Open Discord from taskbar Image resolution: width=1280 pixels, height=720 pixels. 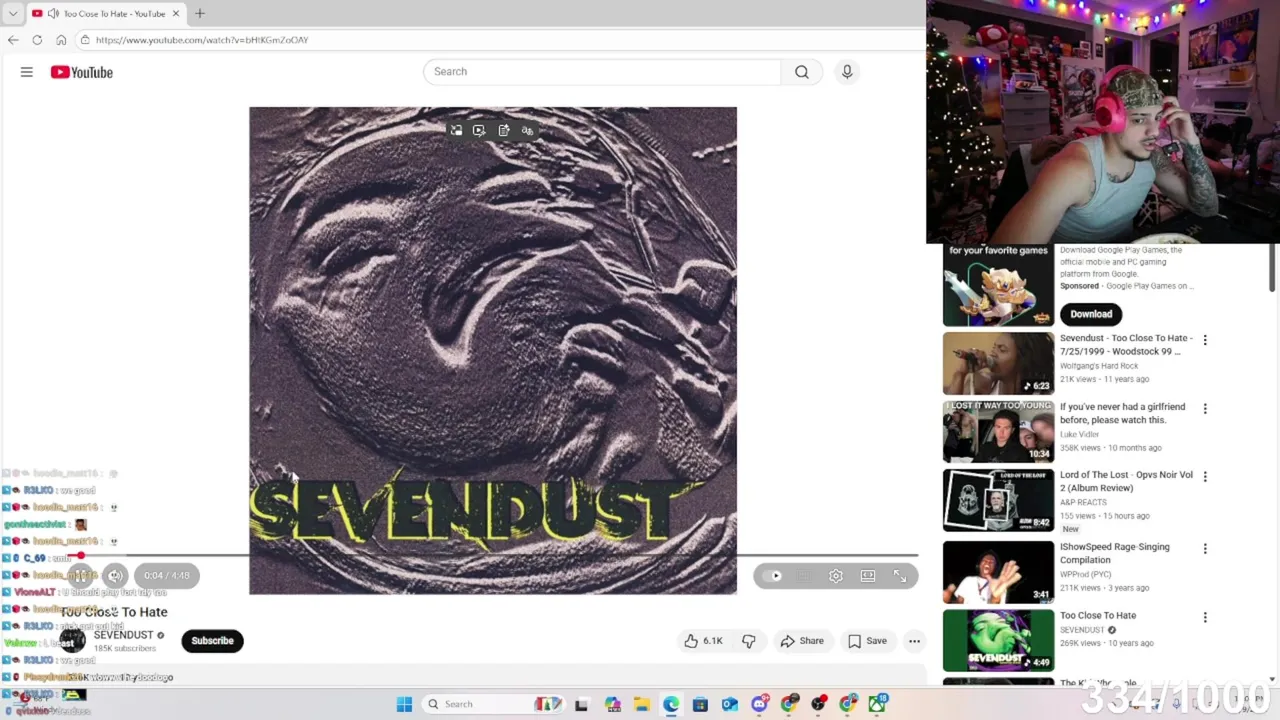click(x=760, y=704)
